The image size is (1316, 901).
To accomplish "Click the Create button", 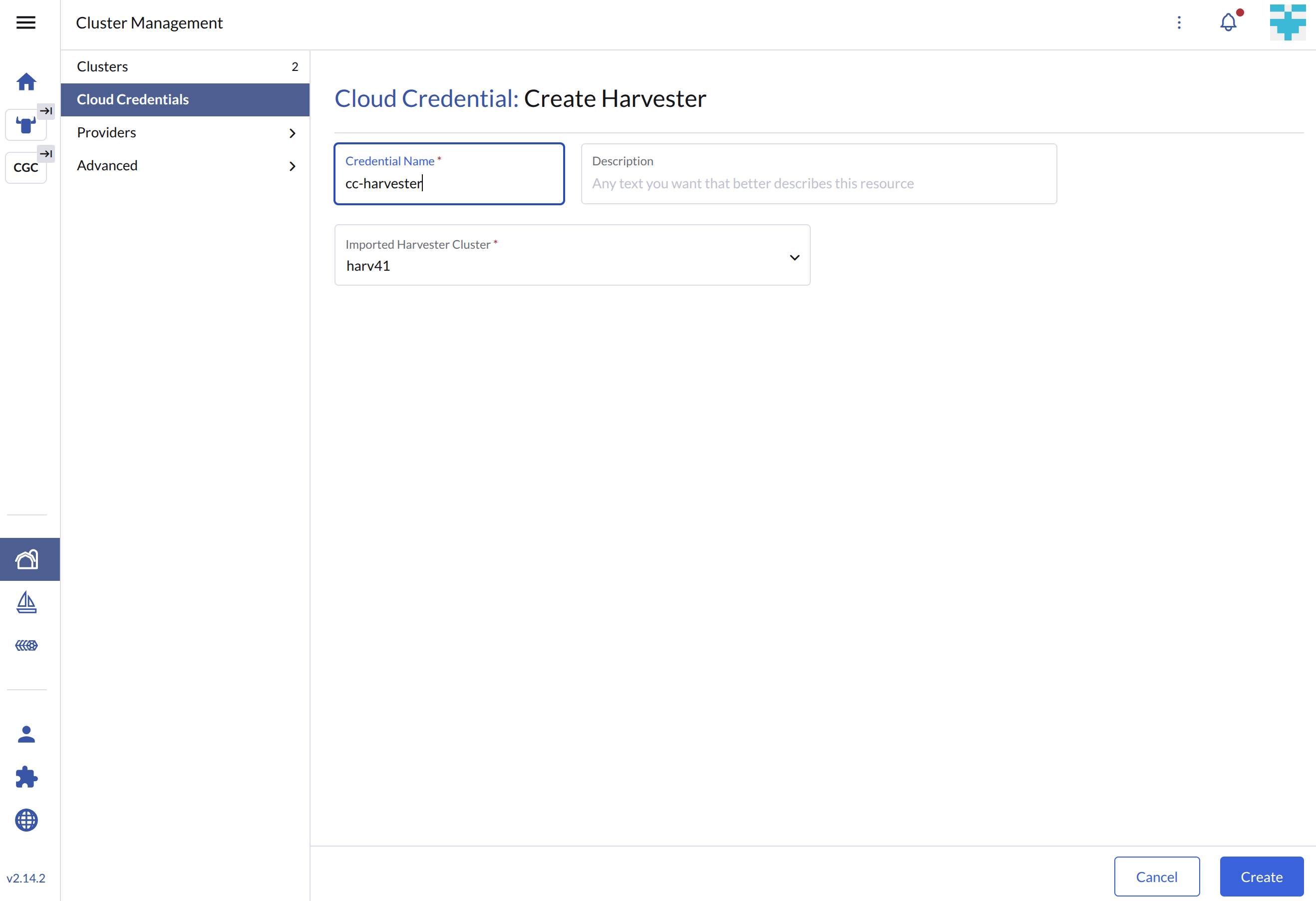I will (x=1262, y=877).
